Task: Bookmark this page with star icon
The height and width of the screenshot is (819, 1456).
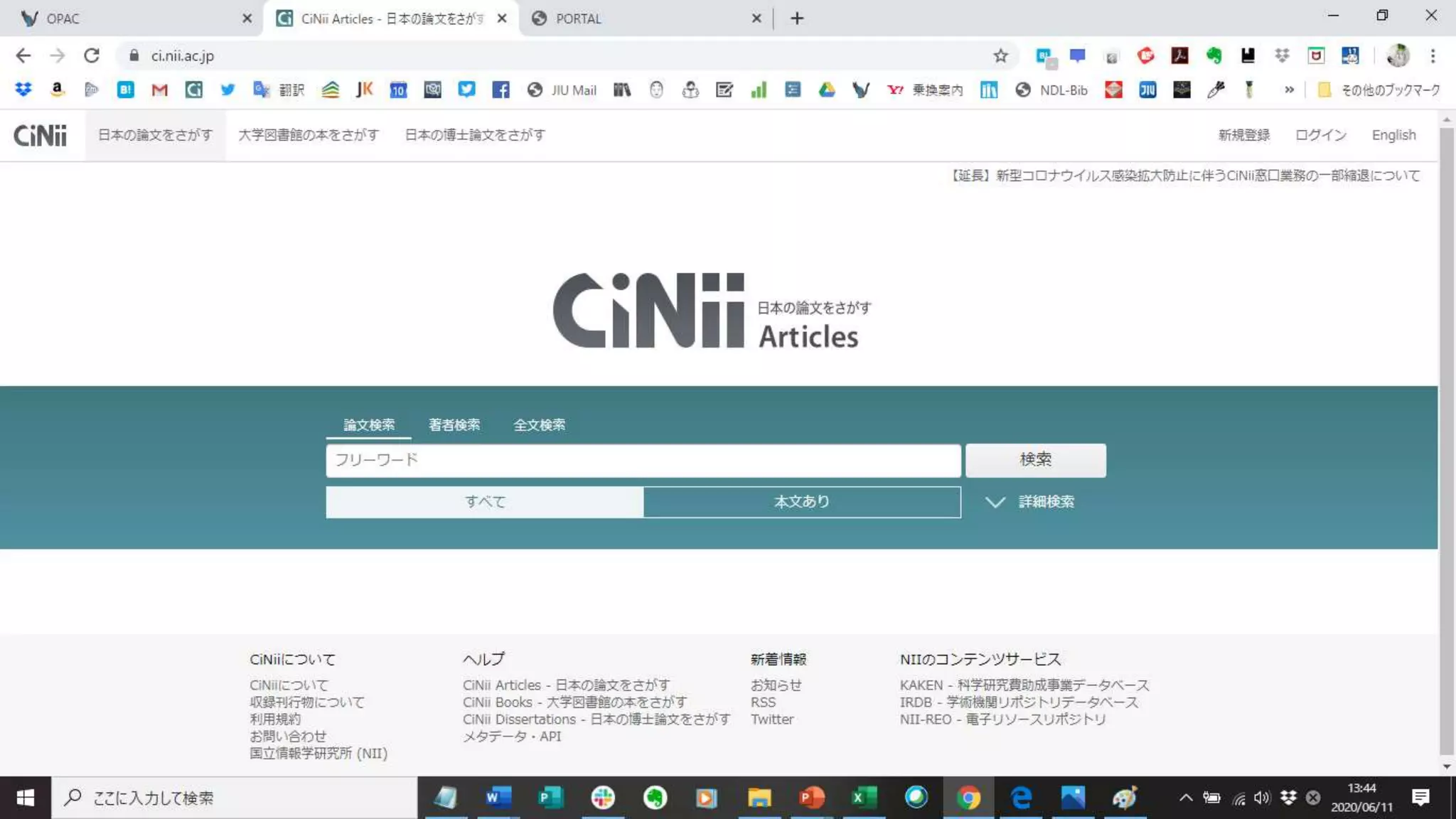Action: pos(1000,55)
